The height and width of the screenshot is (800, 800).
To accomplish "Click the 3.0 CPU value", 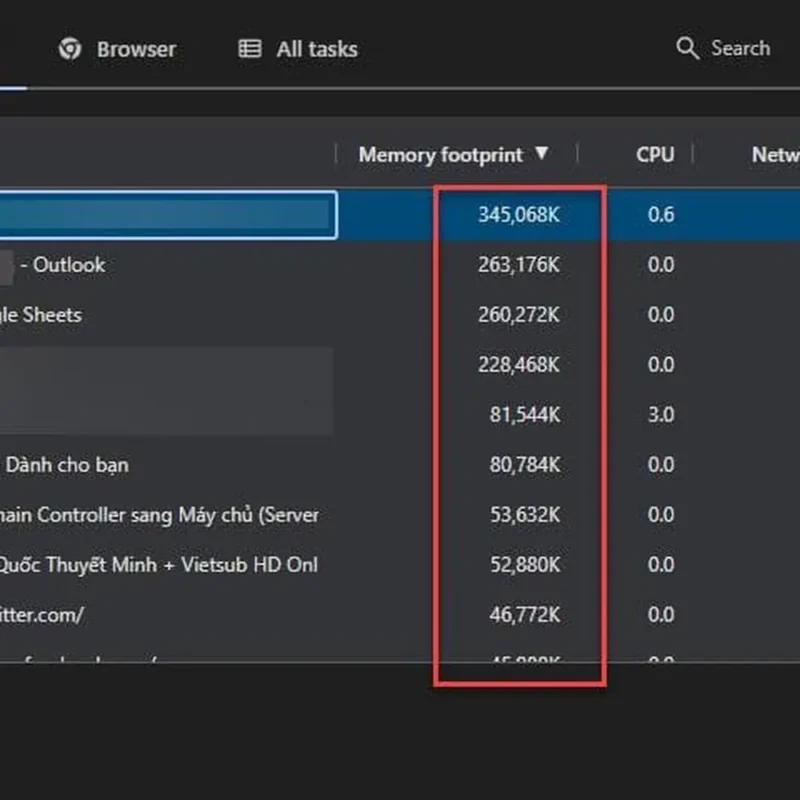I will [661, 415].
